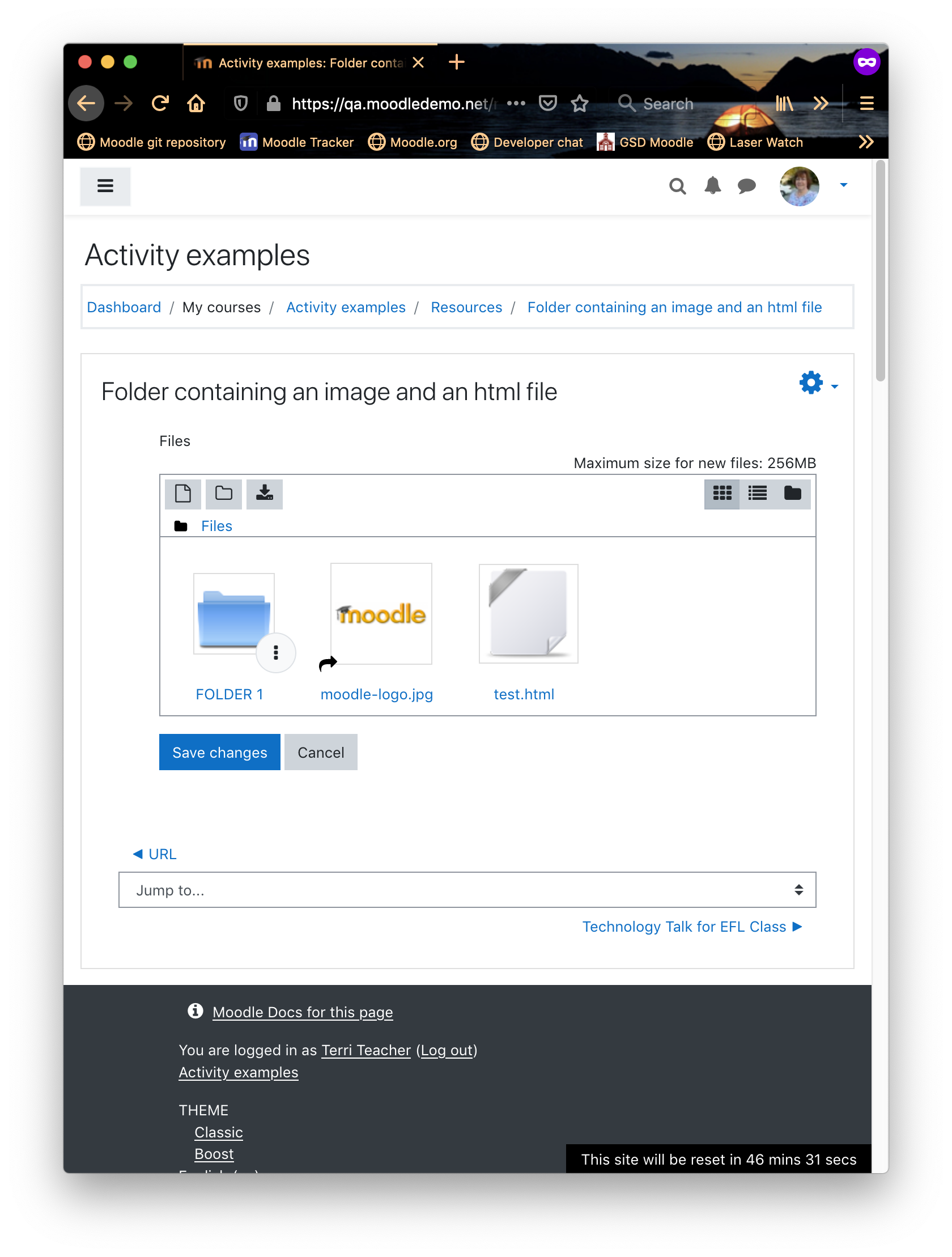Go to the previous activity URL
952x1257 pixels.
pos(155,853)
